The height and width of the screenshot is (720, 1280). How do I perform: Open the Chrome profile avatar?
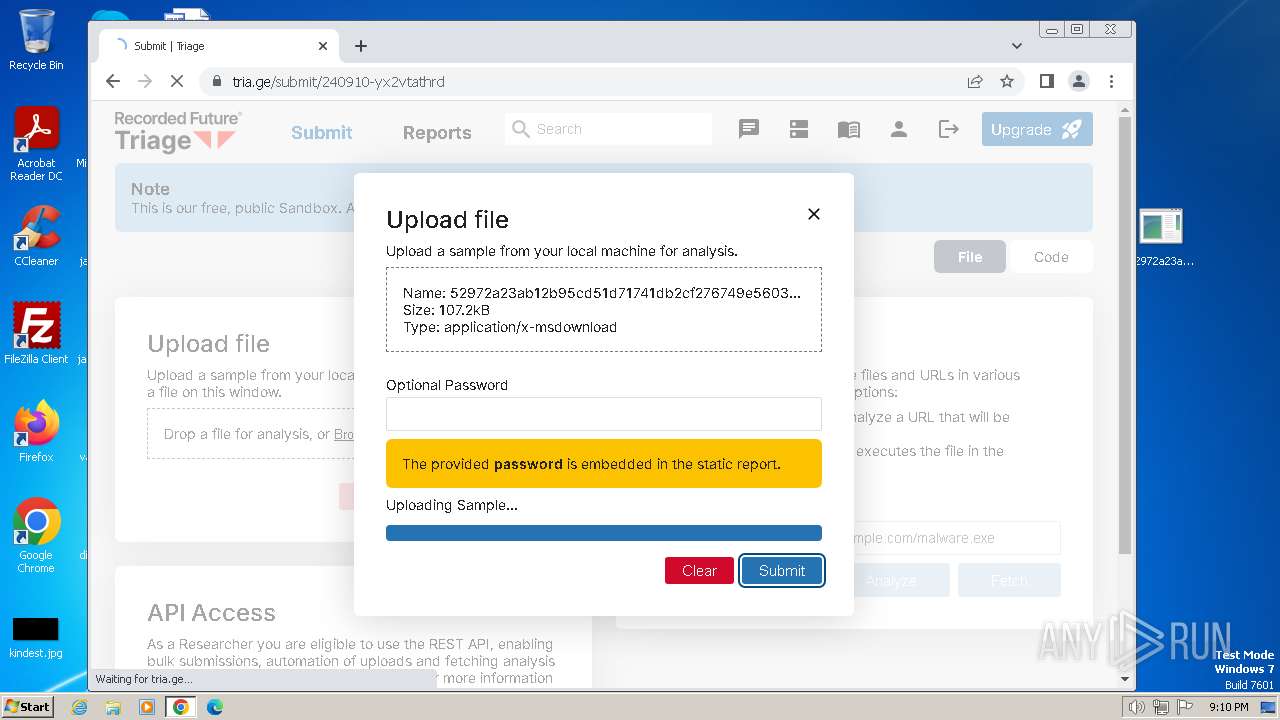(x=1078, y=81)
